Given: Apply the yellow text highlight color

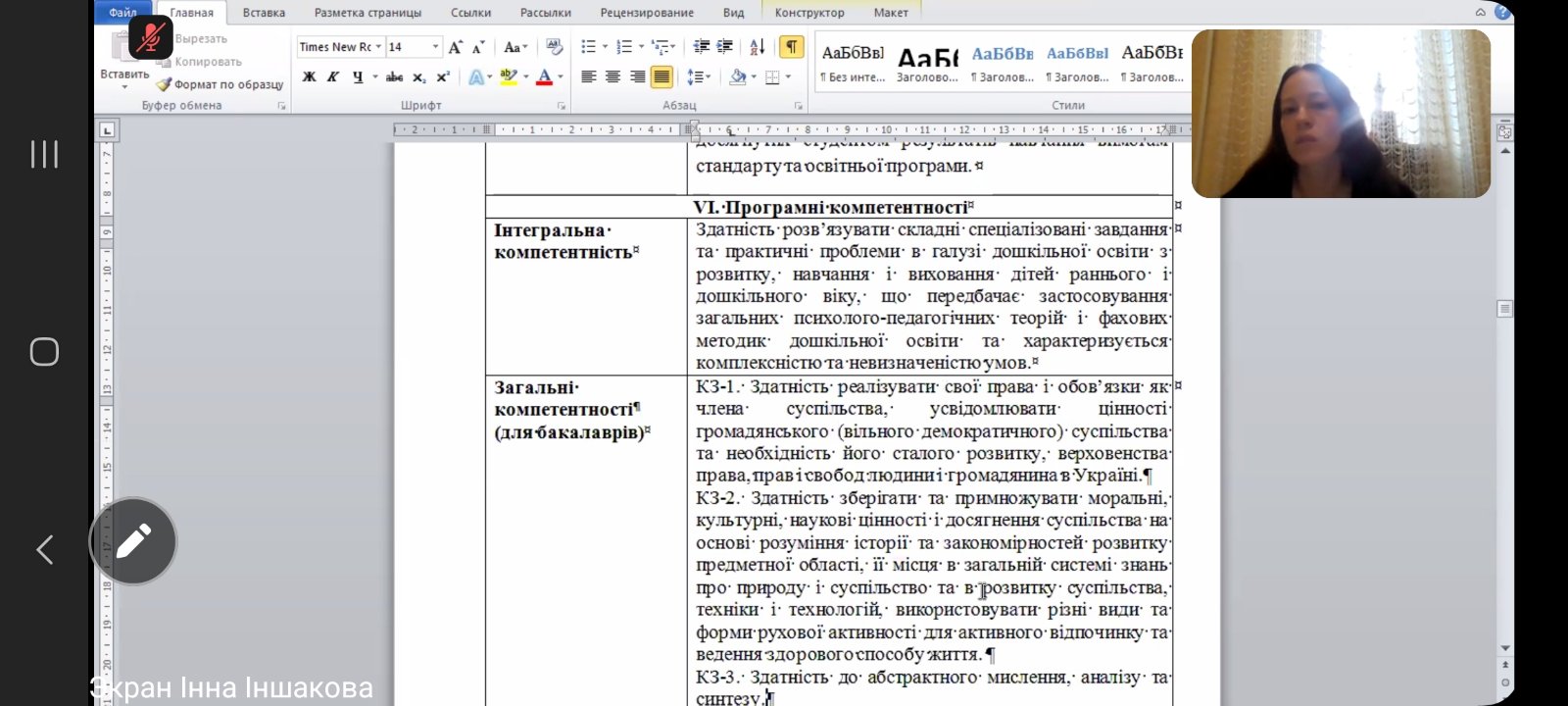Looking at the screenshot, I should click(x=508, y=76).
